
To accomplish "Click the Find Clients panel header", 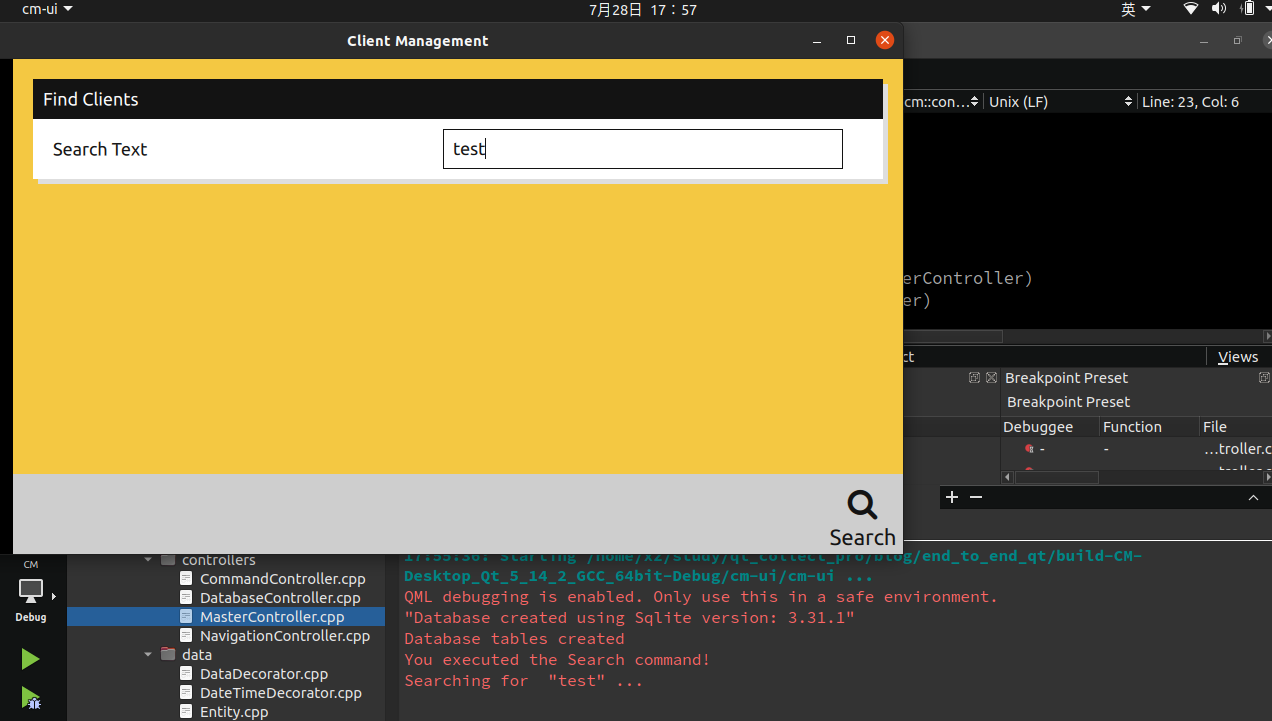I will coord(458,99).
